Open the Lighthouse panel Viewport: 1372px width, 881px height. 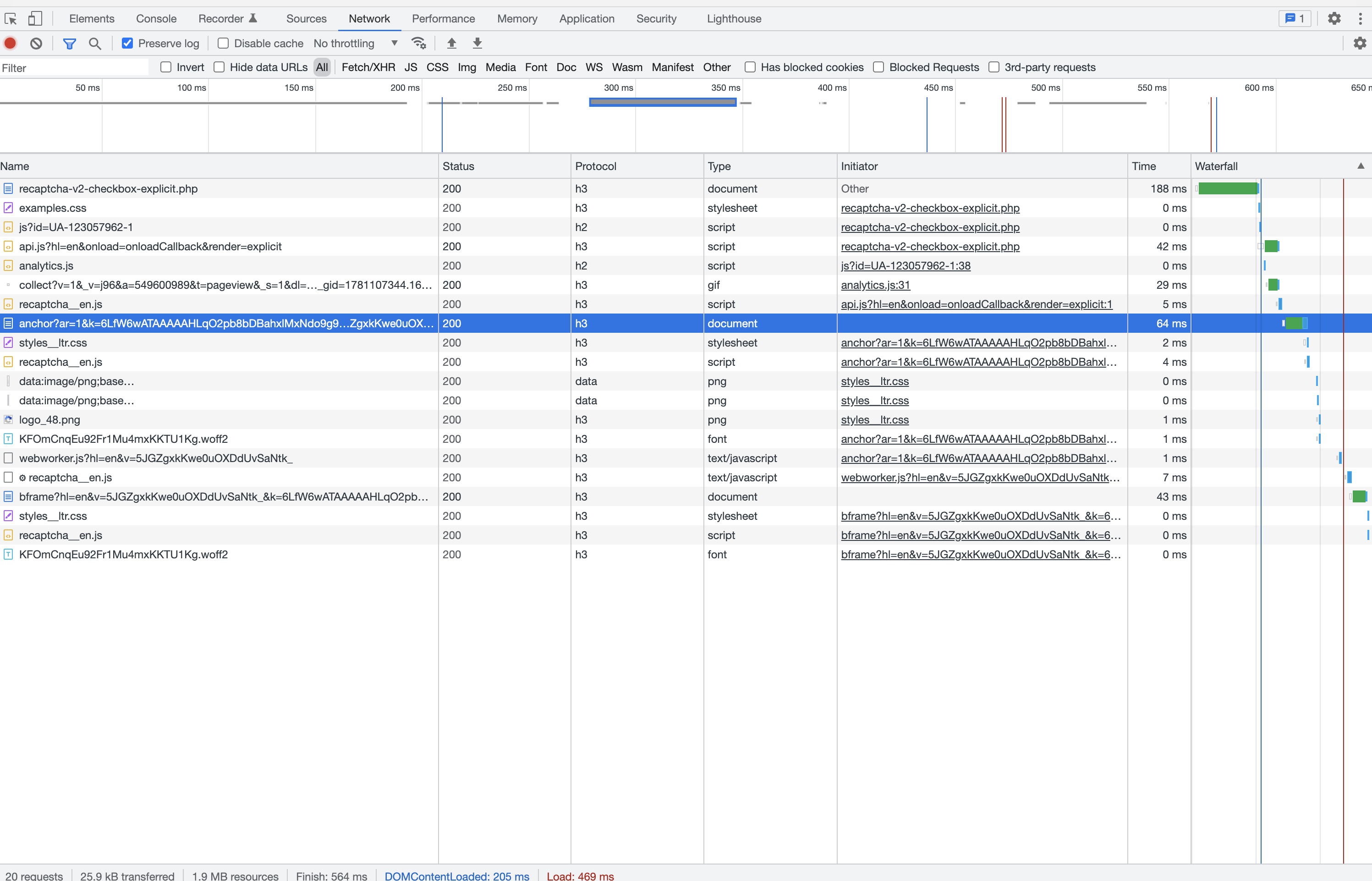(x=734, y=18)
